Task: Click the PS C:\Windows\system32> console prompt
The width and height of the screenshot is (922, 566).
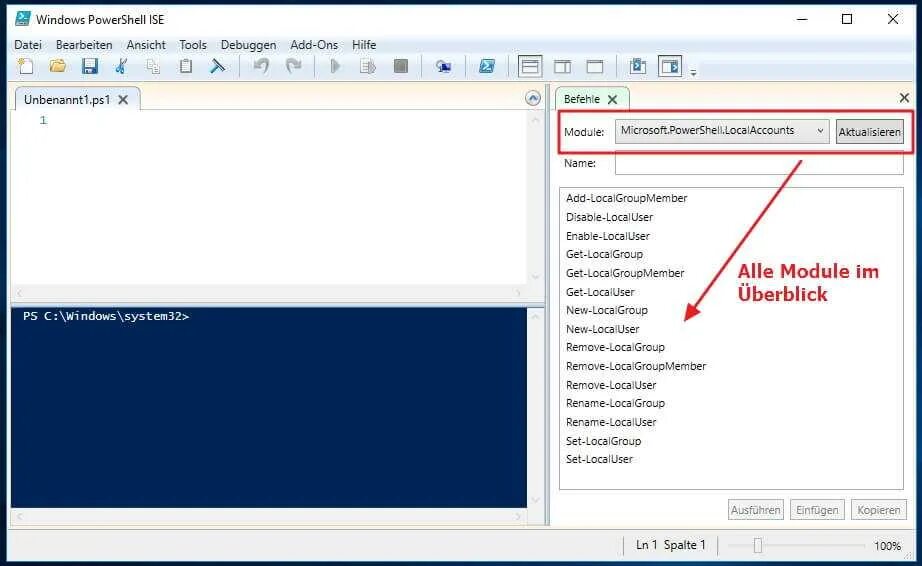Action: [x=106, y=316]
